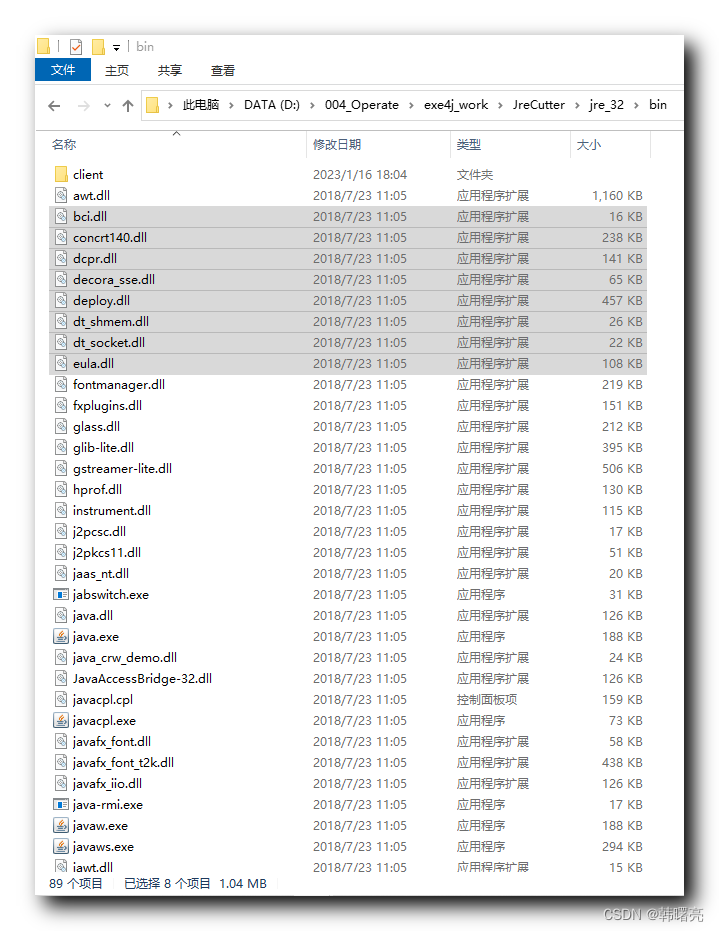The height and width of the screenshot is (931, 719).
Task: Go forward with the right arrow button
Action: click(84, 106)
